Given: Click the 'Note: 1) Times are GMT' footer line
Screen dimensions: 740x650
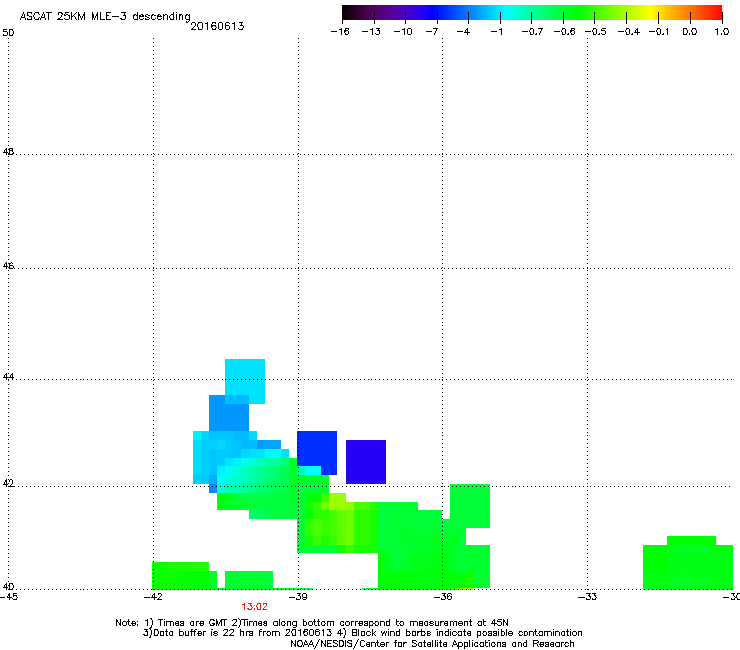Looking at the screenshot, I should coord(312,623).
